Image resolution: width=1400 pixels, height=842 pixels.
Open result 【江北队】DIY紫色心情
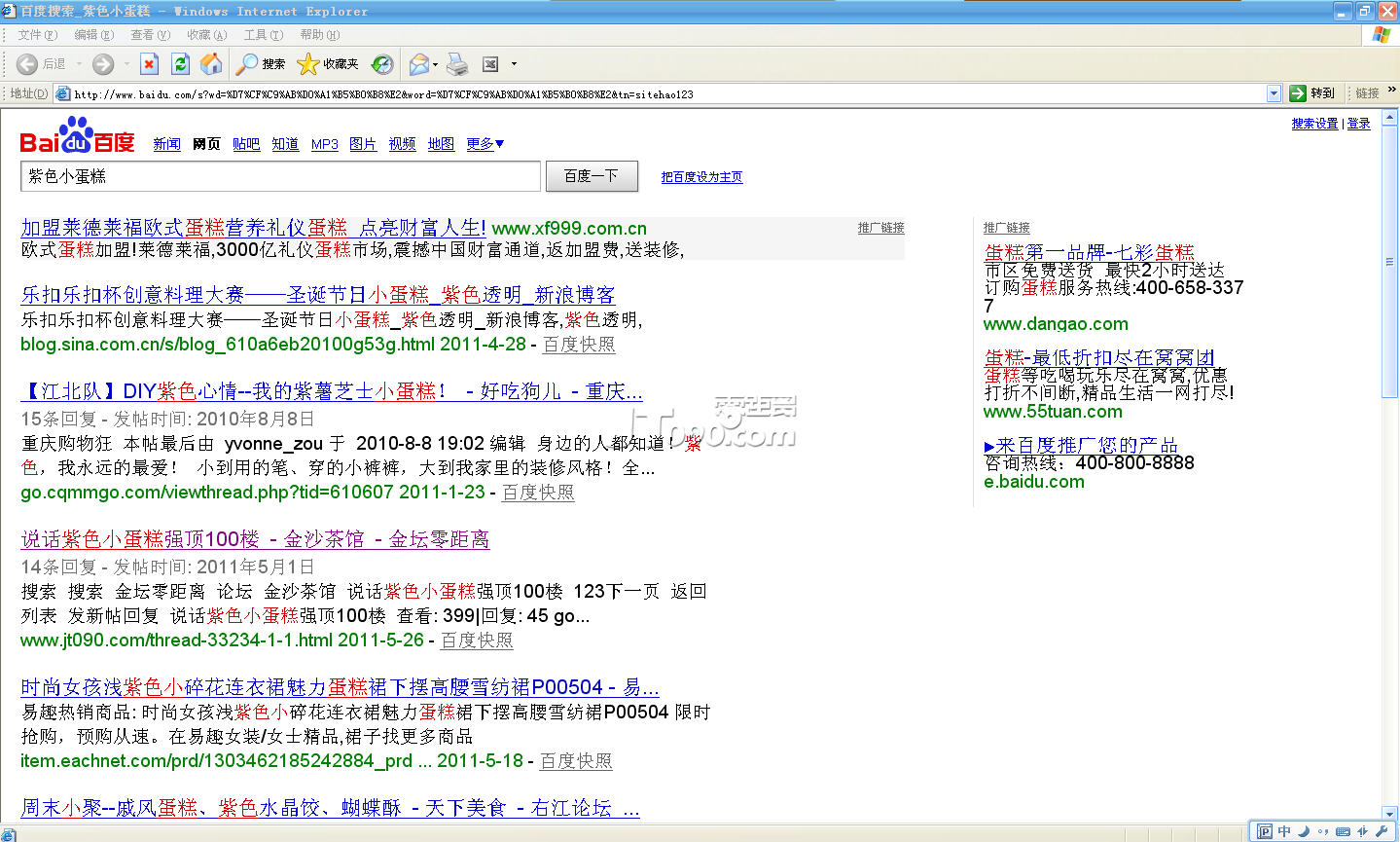[x=332, y=391]
